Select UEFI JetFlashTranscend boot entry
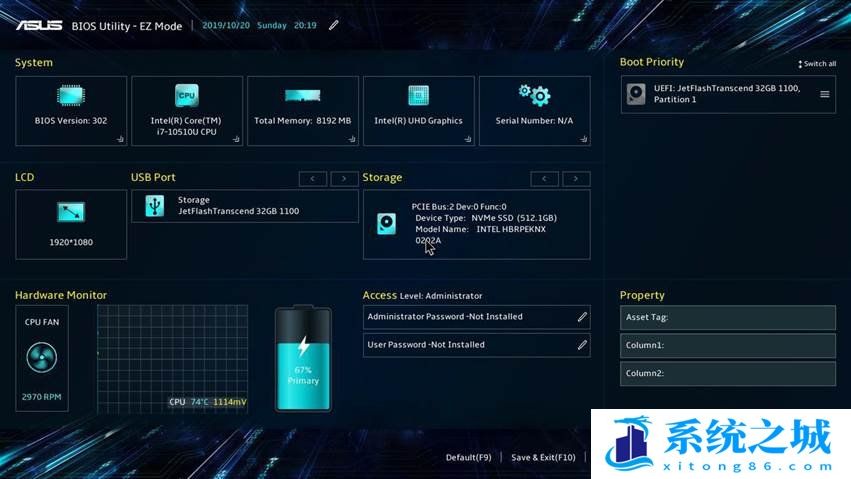Viewport: 851px width, 479px height. pyautogui.click(x=728, y=94)
